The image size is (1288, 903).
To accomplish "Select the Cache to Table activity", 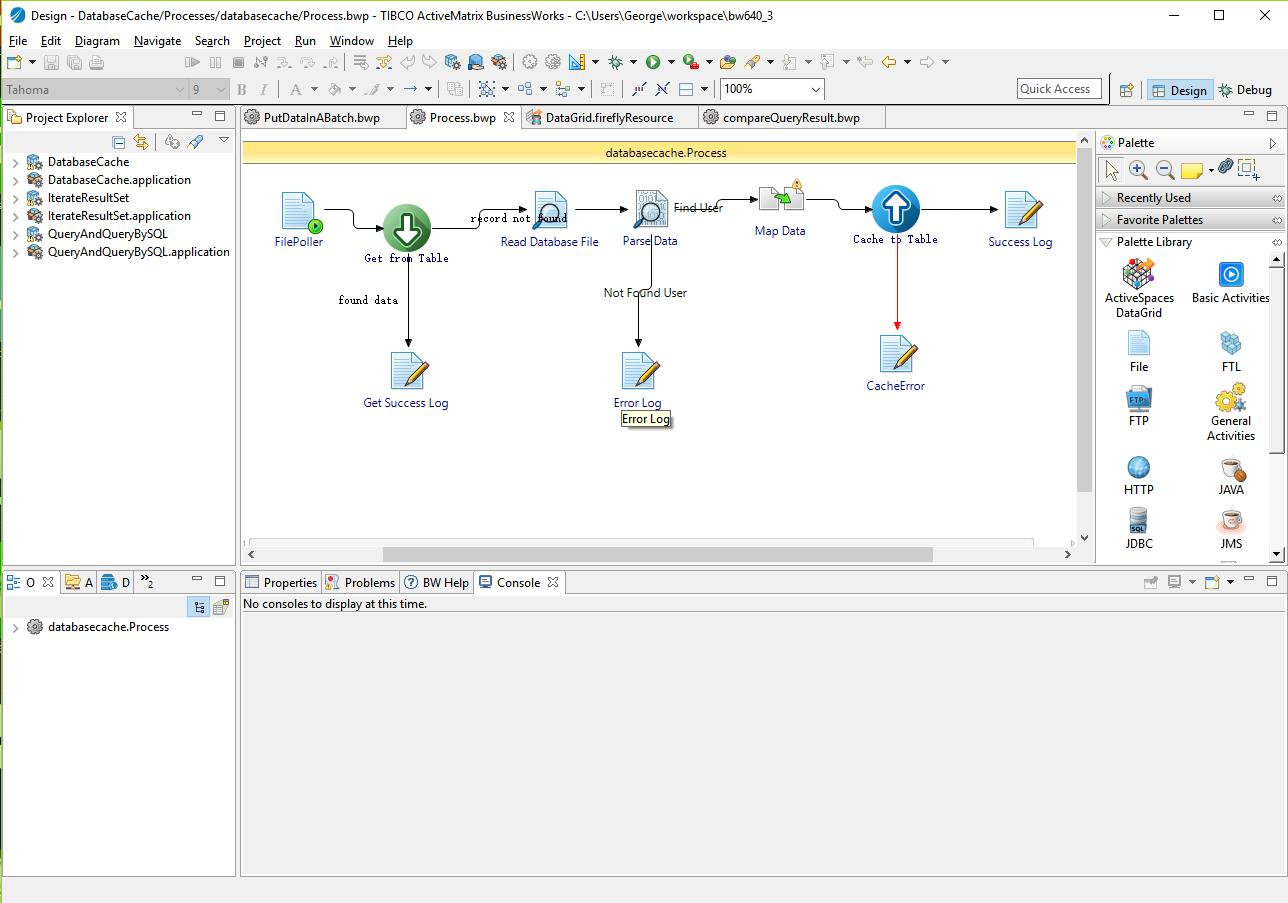I will (x=895, y=209).
